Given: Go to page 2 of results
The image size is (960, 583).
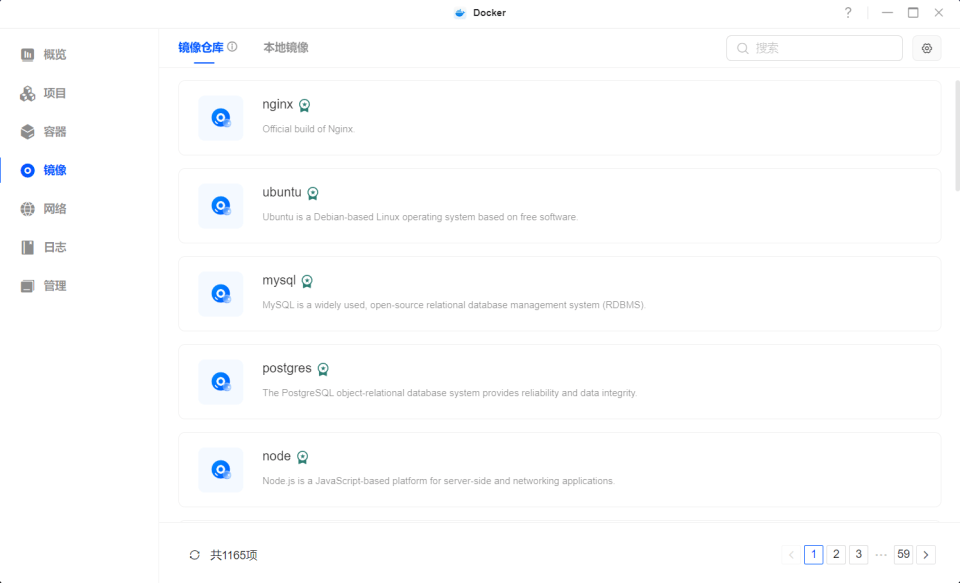Looking at the screenshot, I should [836, 554].
